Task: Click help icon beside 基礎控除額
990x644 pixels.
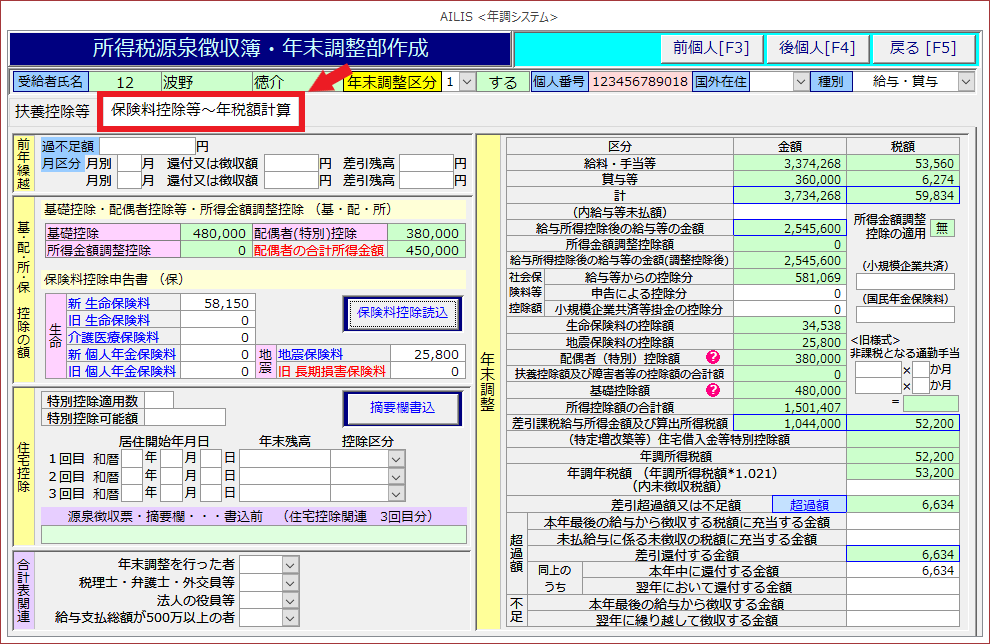Action: pyautogui.click(x=713, y=390)
